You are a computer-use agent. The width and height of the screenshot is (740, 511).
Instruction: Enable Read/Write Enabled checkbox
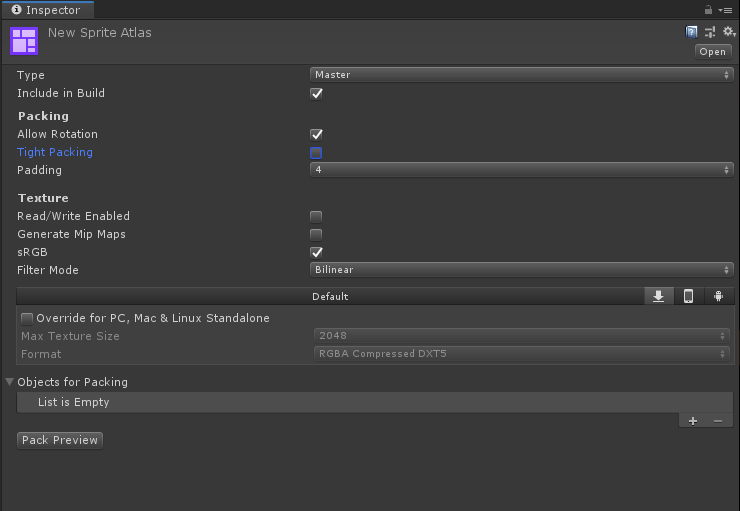[316, 217]
